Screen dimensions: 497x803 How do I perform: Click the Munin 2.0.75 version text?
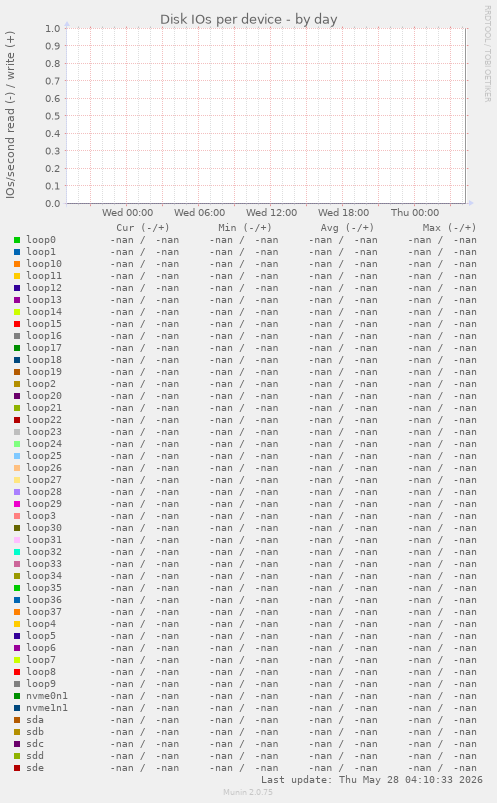tap(248, 792)
